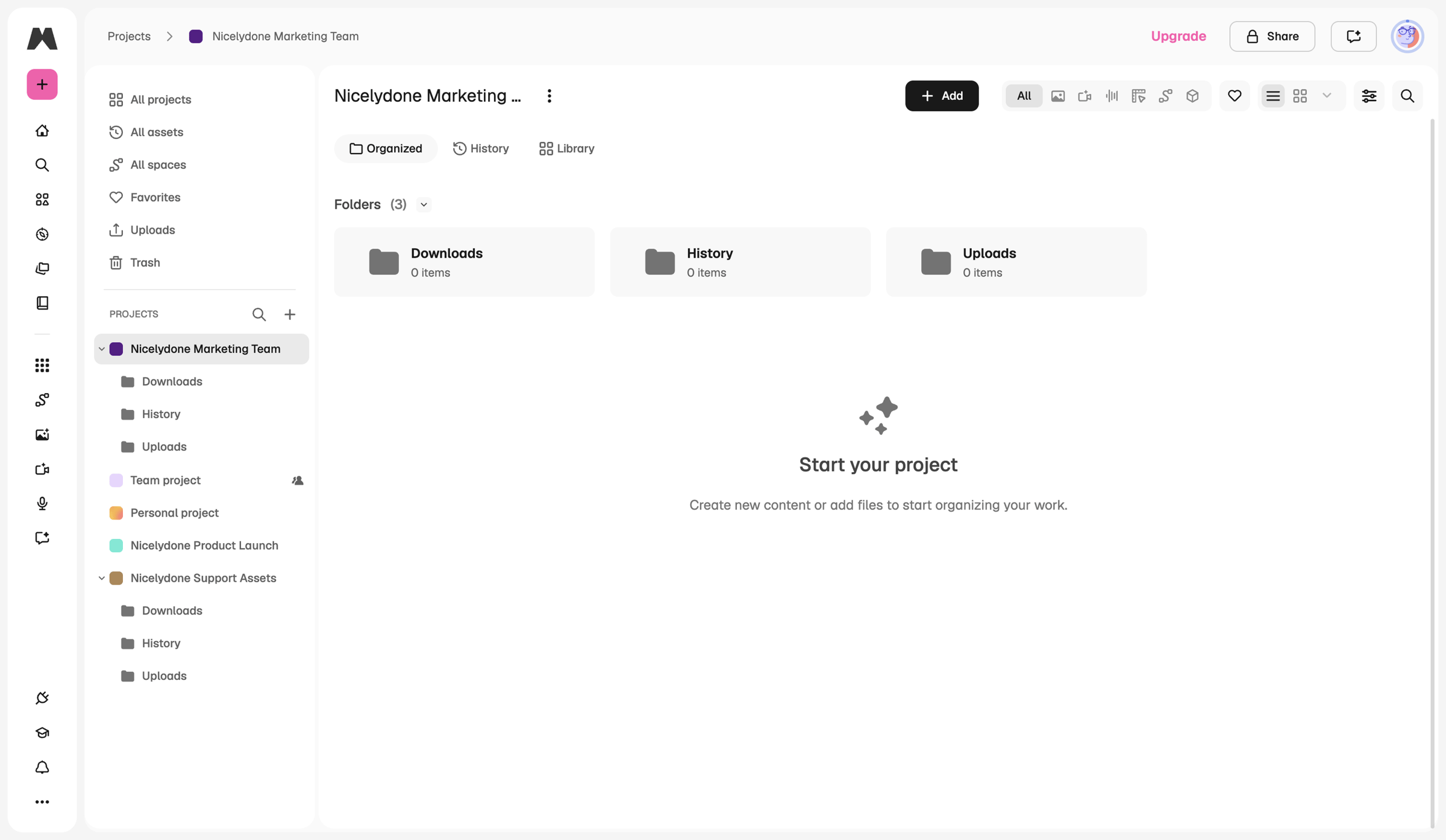Go to Projects breadcrumb
This screenshot has width=1446, height=840.
(x=129, y=36)
